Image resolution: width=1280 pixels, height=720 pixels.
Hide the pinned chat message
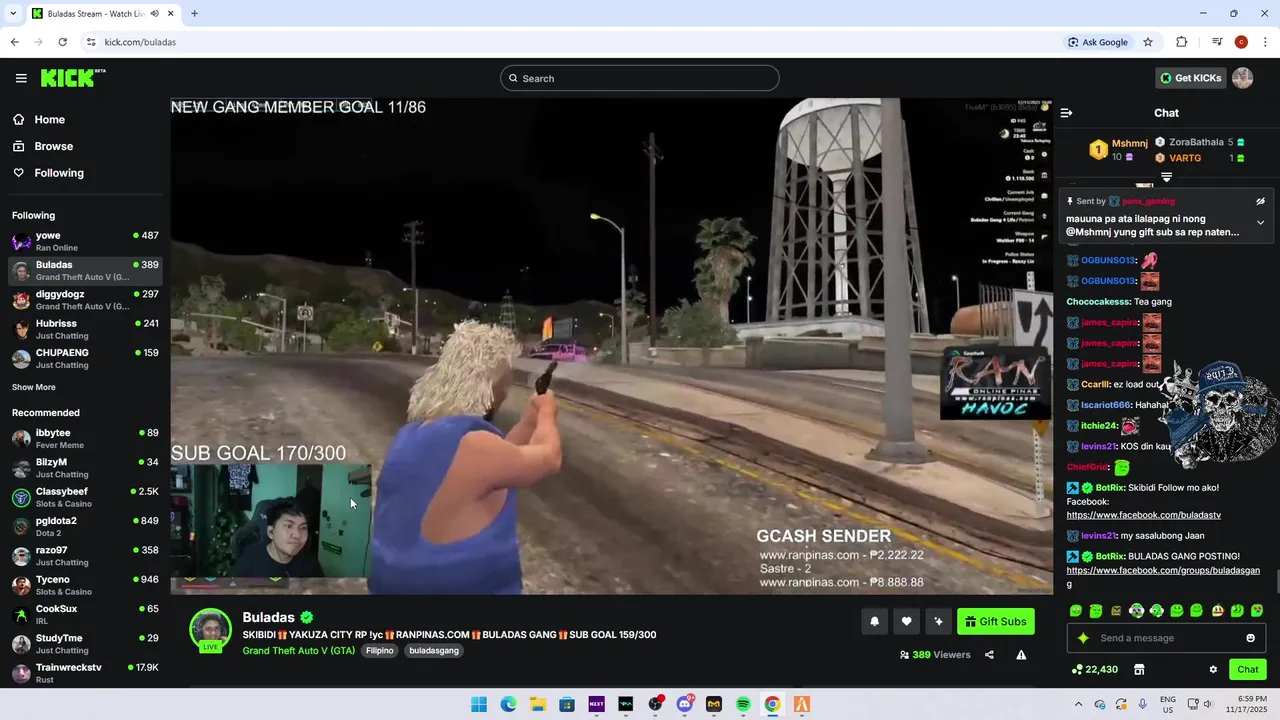(x=1260, y=201)
